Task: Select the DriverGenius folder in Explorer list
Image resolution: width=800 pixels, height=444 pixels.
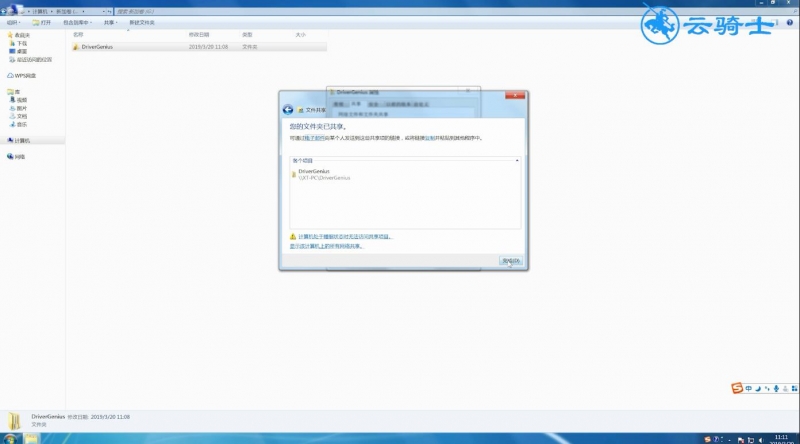Action: pyautogui.click(x=199, y=46)
